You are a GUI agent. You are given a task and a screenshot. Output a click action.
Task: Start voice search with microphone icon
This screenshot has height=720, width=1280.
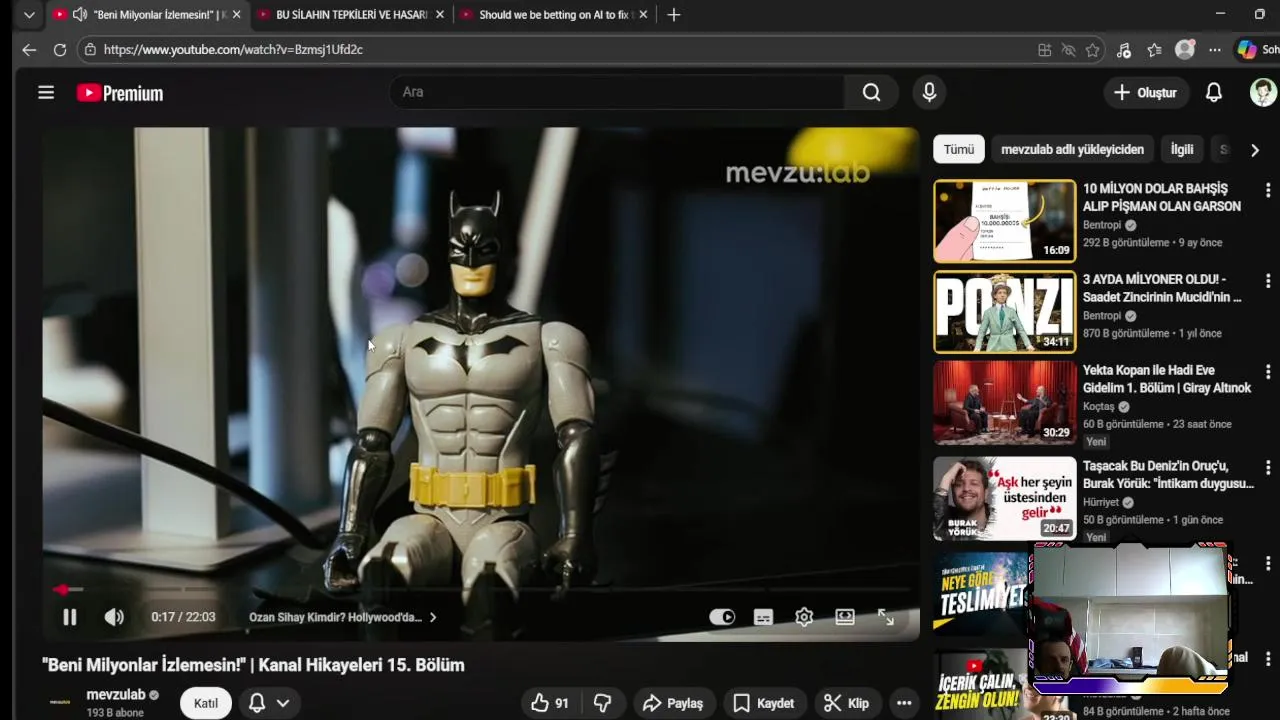pyautogui.click(x=929, y=92)
